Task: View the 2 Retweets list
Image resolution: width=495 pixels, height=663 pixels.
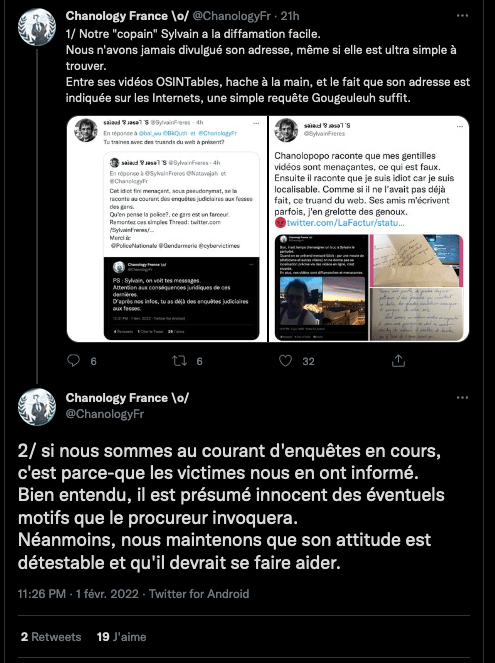Action: 51,637
